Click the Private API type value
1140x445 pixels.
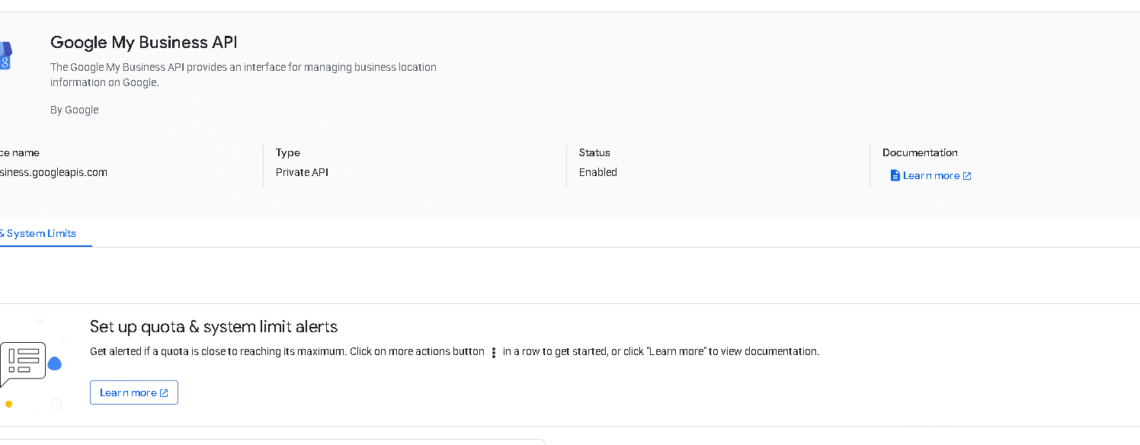click(x=302, y=172)
